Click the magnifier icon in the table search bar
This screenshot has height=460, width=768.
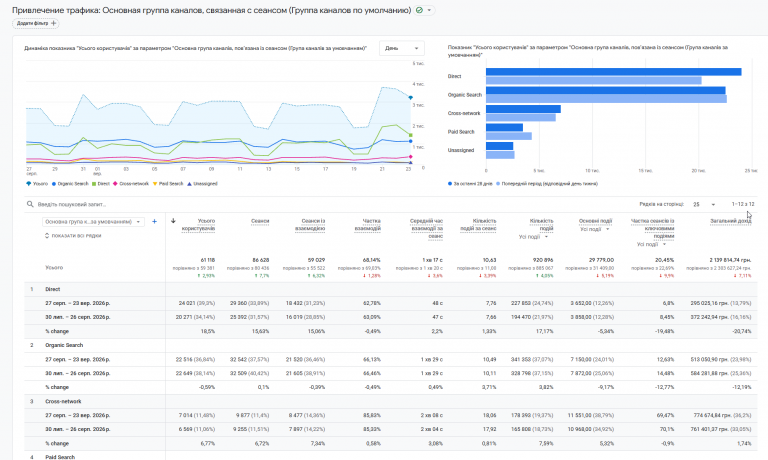[30, 204]
